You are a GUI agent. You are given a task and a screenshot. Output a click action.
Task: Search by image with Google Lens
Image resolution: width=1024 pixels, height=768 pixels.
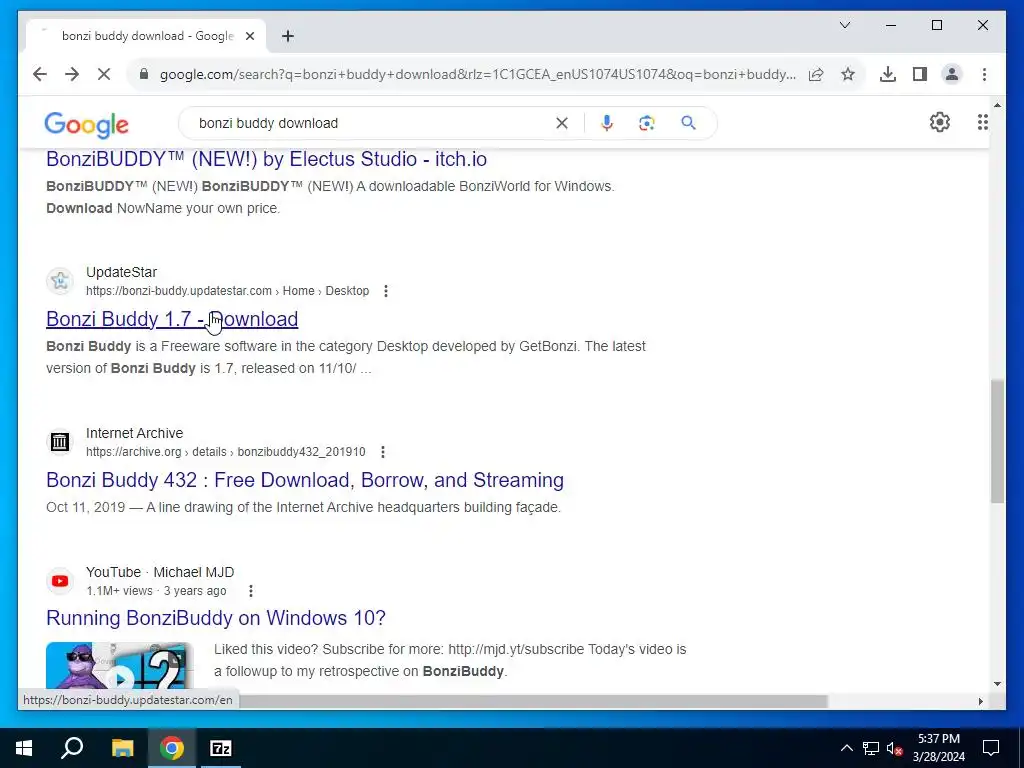(x=647, y=123)
